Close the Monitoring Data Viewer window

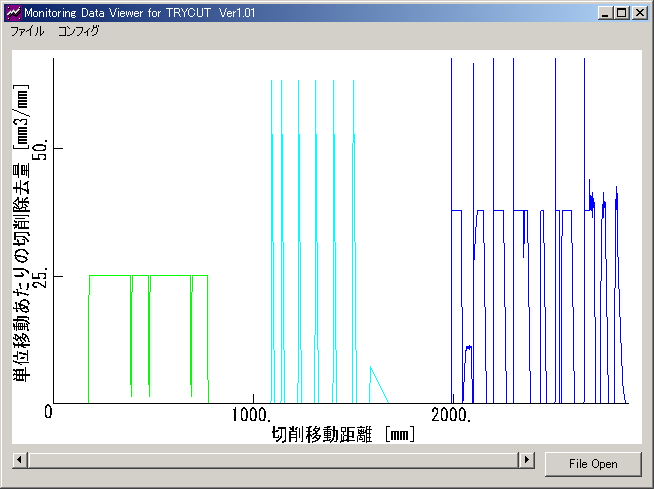639,13
